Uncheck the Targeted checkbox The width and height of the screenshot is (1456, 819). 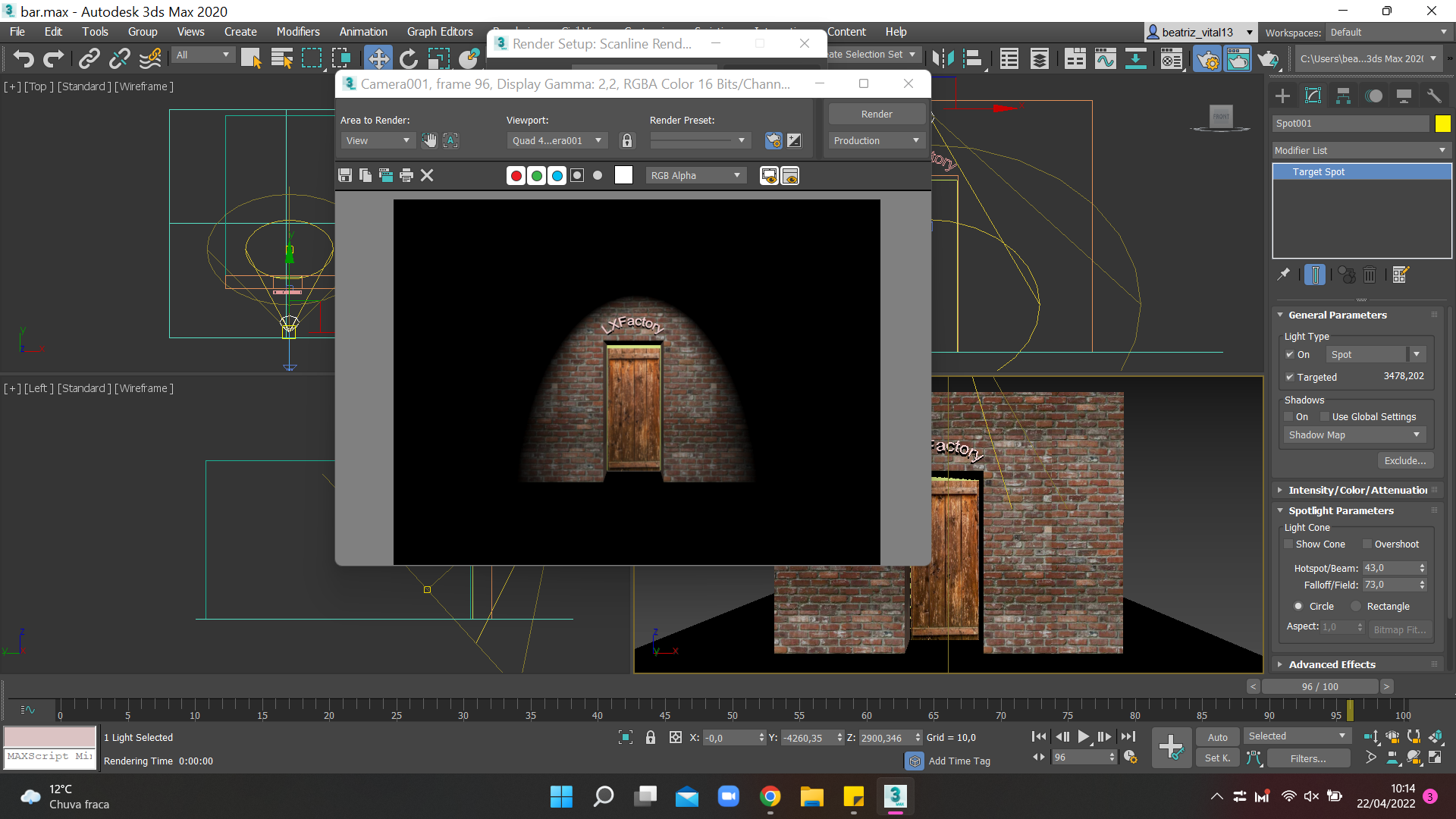tap(1289, 377)
